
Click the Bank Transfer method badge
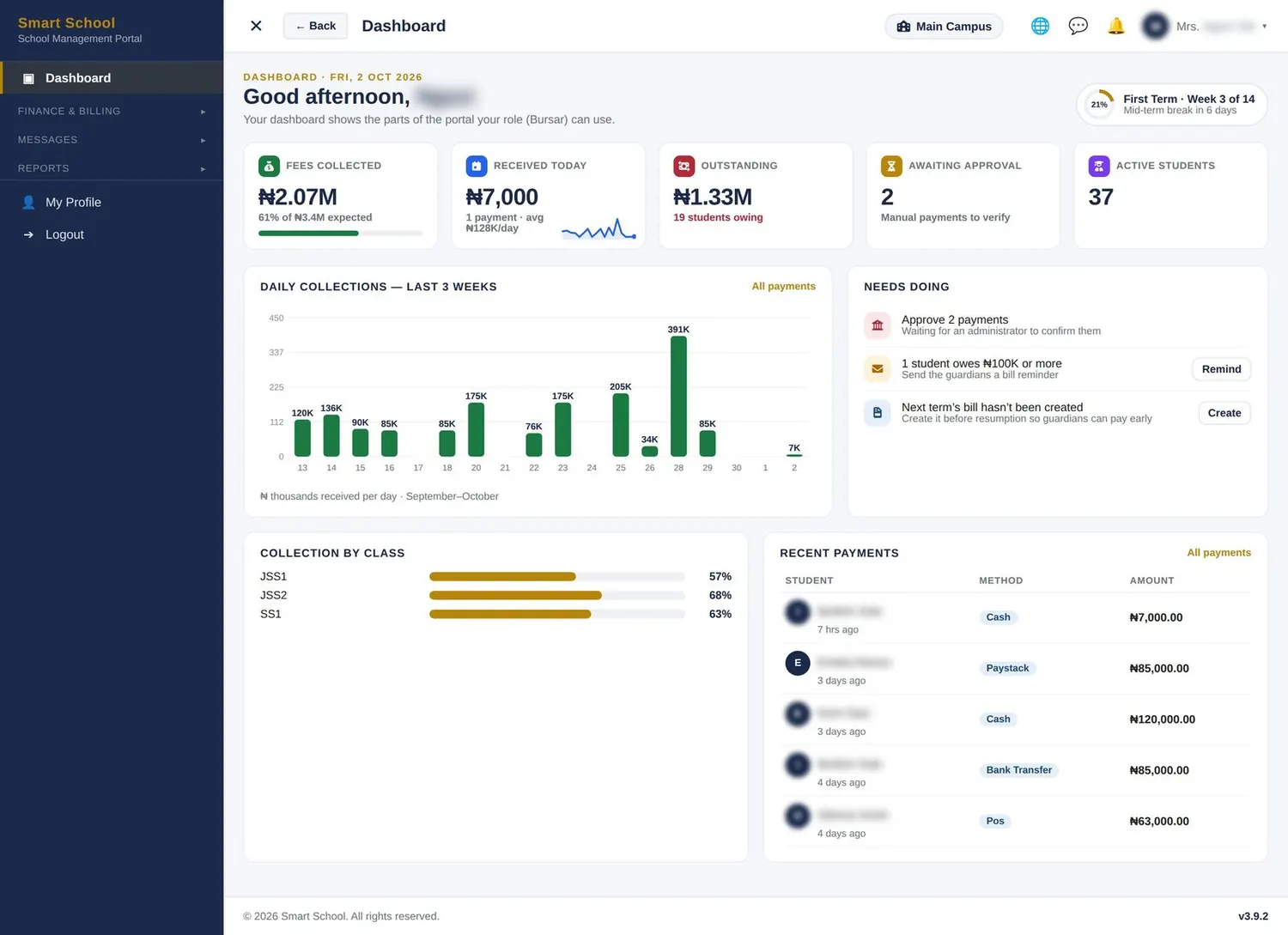click(1018, 770)
